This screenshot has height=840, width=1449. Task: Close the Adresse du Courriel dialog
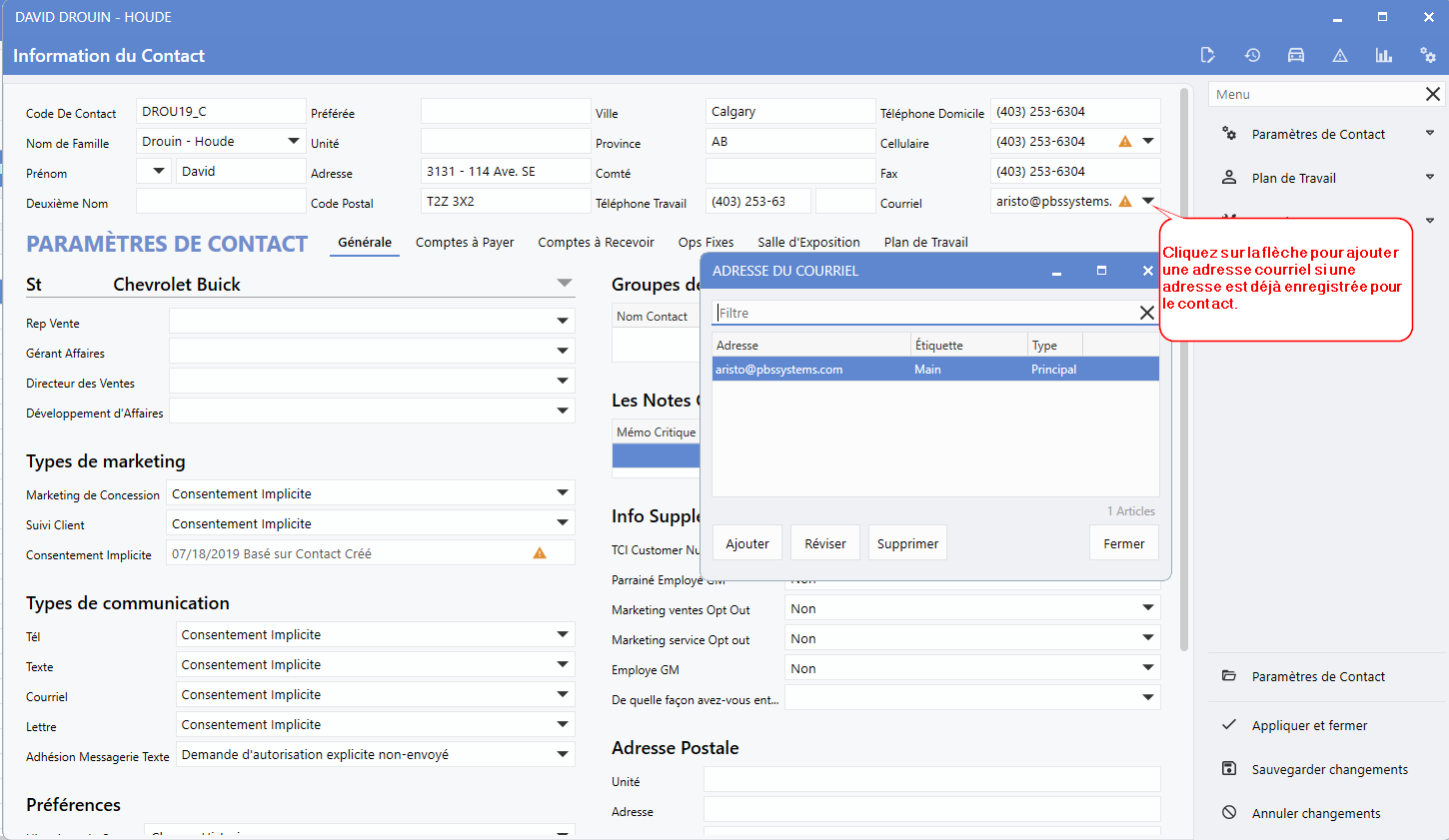(1147, 271)
